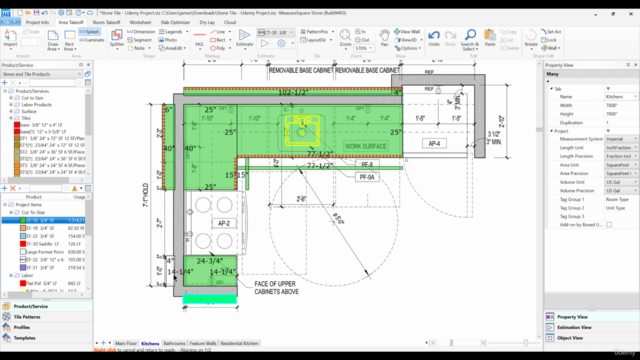The height and width of the screenshot is (360, 640).
Task: Switch to the Bathrooms sheet tab
Action: 174,343
